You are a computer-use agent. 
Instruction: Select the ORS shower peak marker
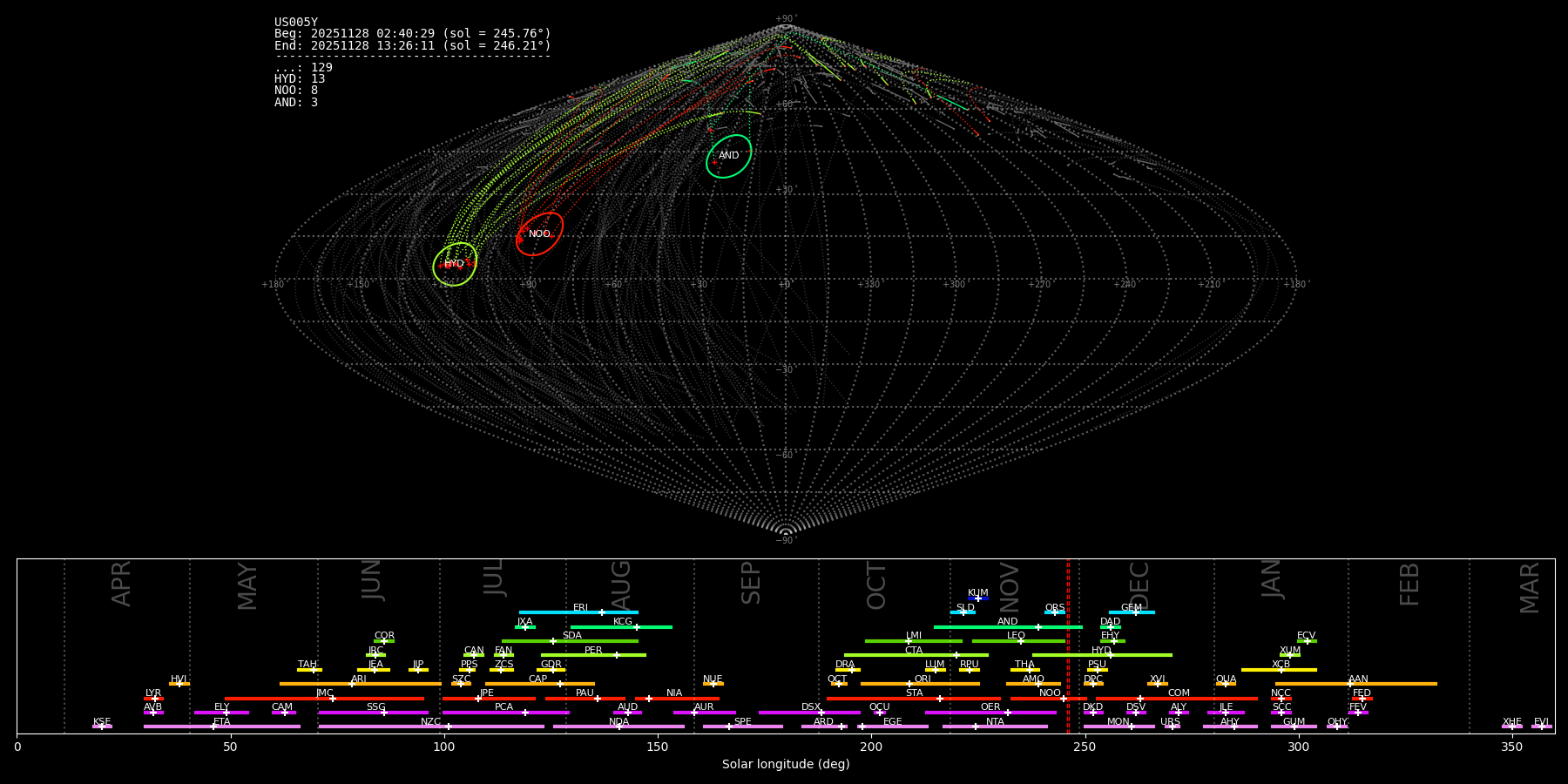[1055, 612]
